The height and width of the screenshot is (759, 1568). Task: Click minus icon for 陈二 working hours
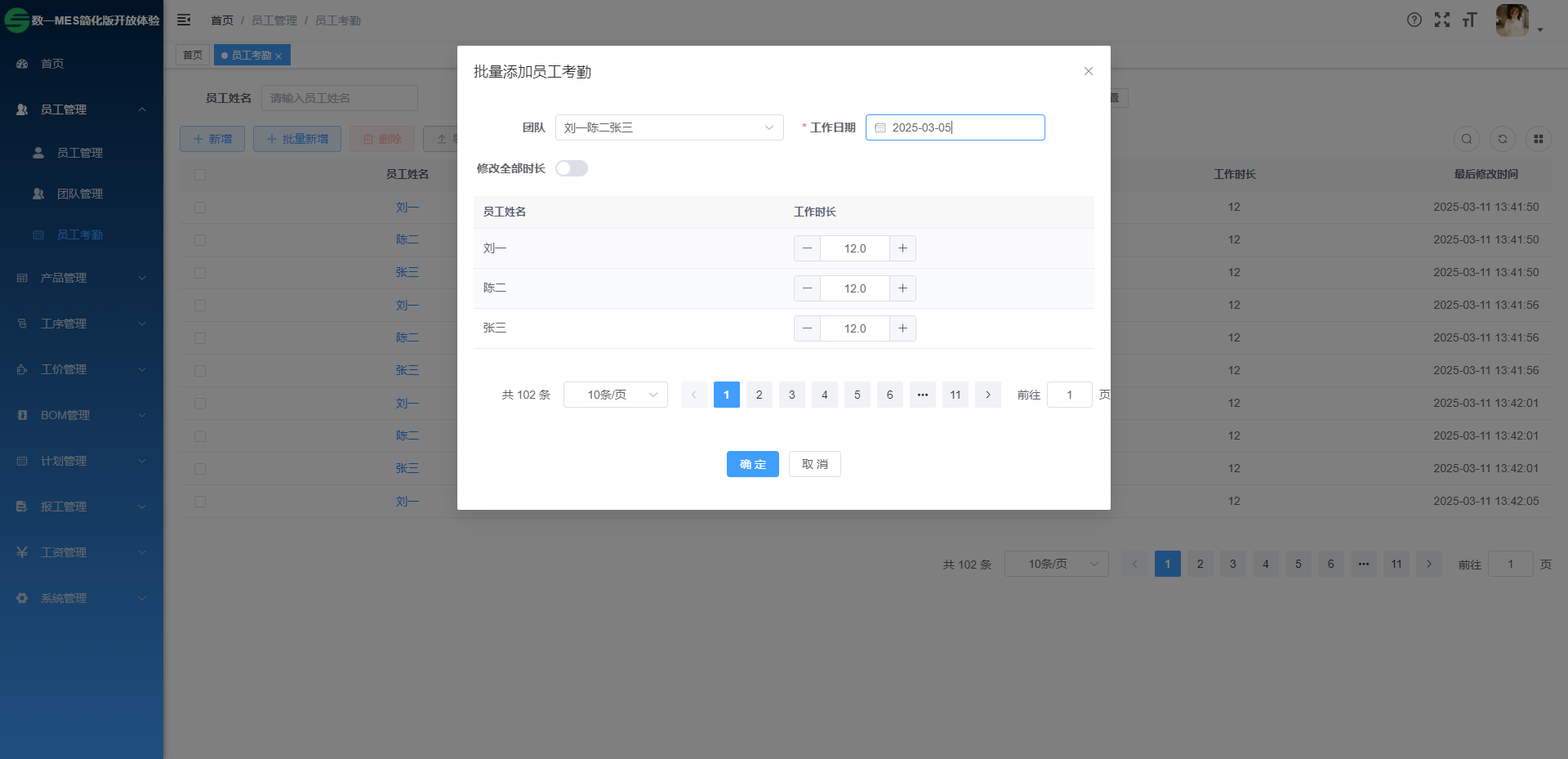[x=807, y=288]
